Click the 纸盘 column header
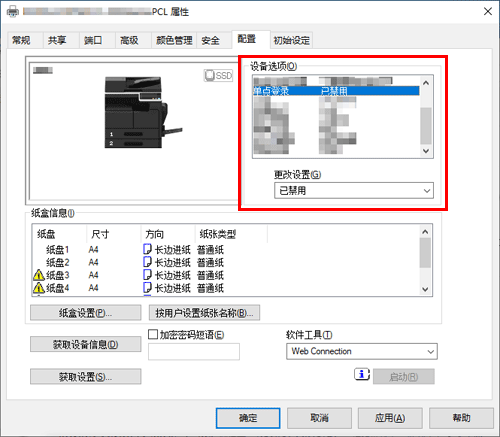 tap(60, 234)
